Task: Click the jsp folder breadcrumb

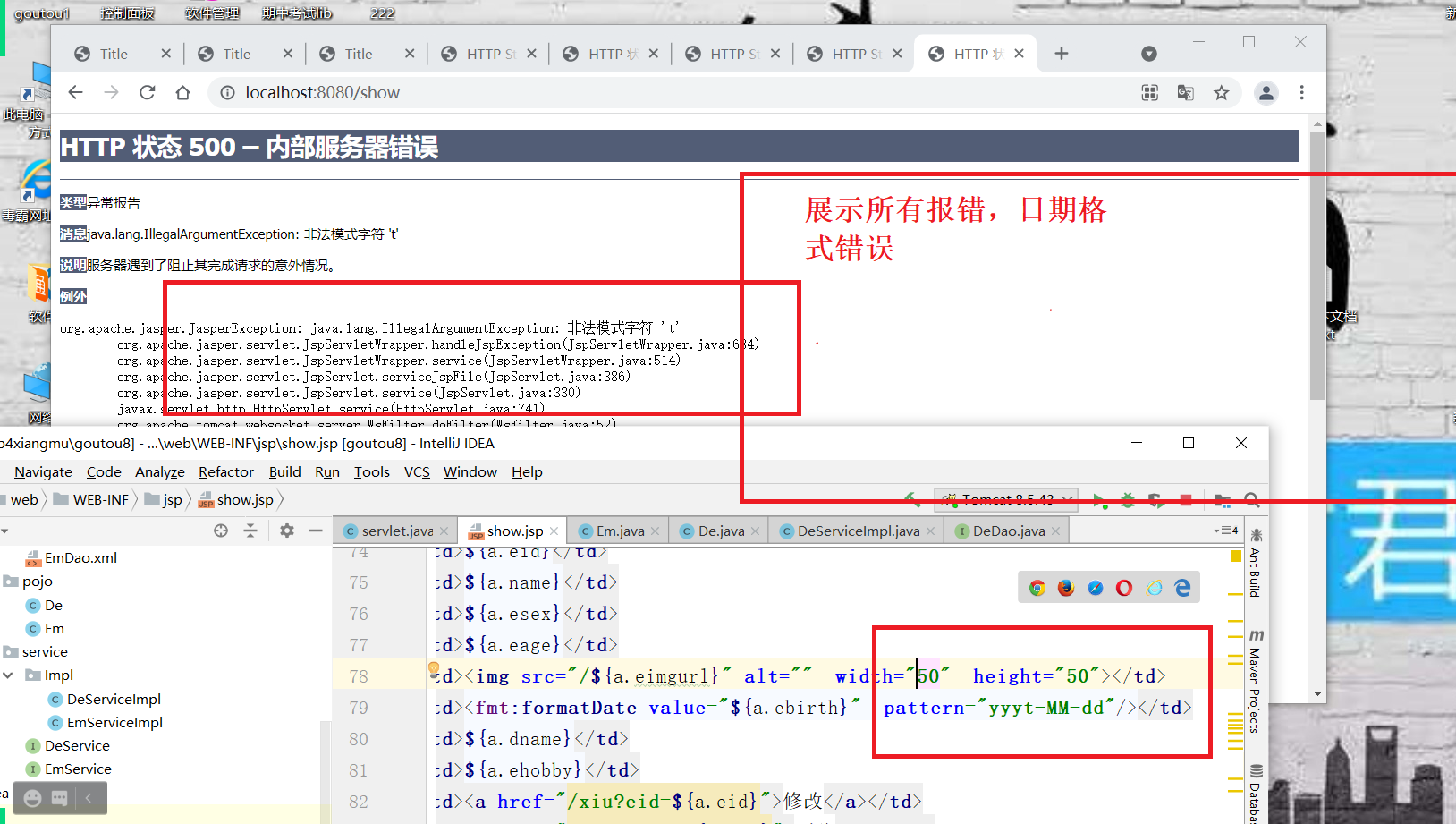Action: [164, 499]
